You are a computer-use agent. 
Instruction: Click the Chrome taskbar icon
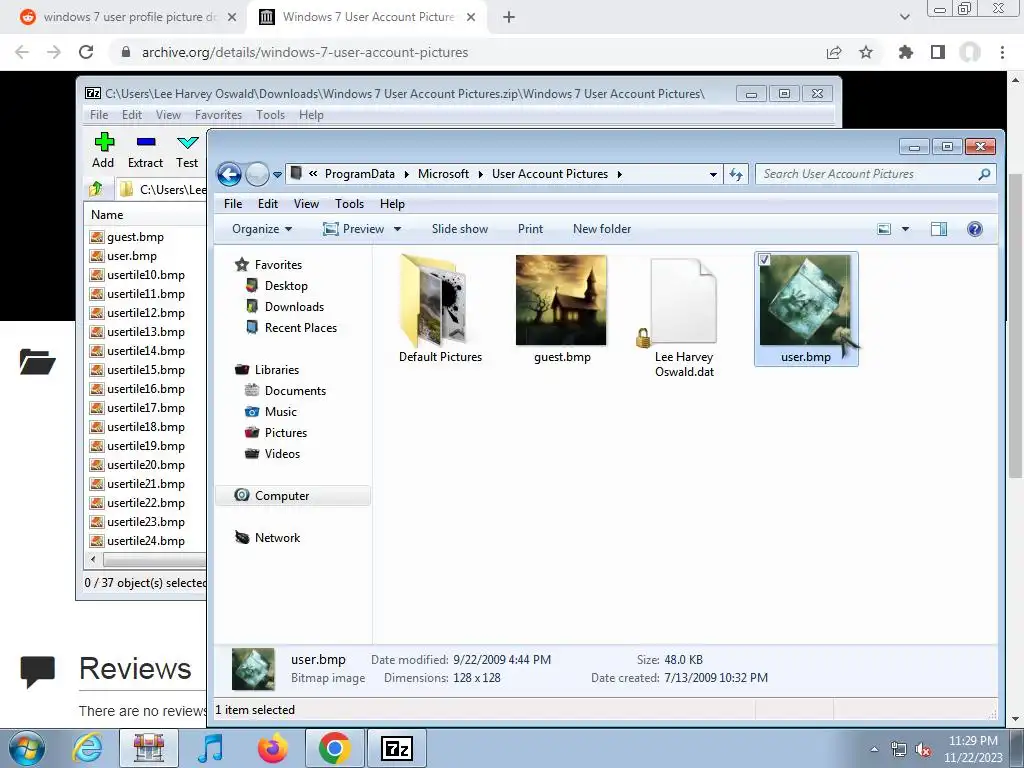[x=334, y=748]
